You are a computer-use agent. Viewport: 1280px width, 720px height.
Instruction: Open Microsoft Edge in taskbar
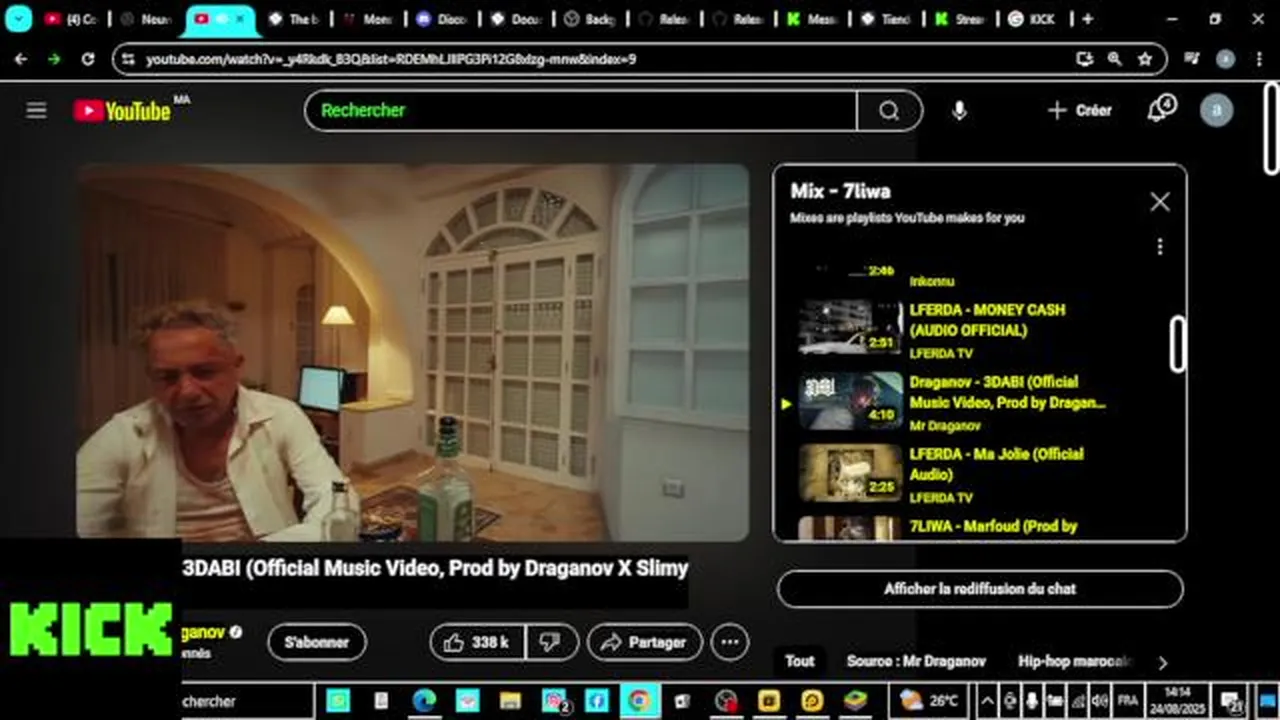[x=424, y=701]
